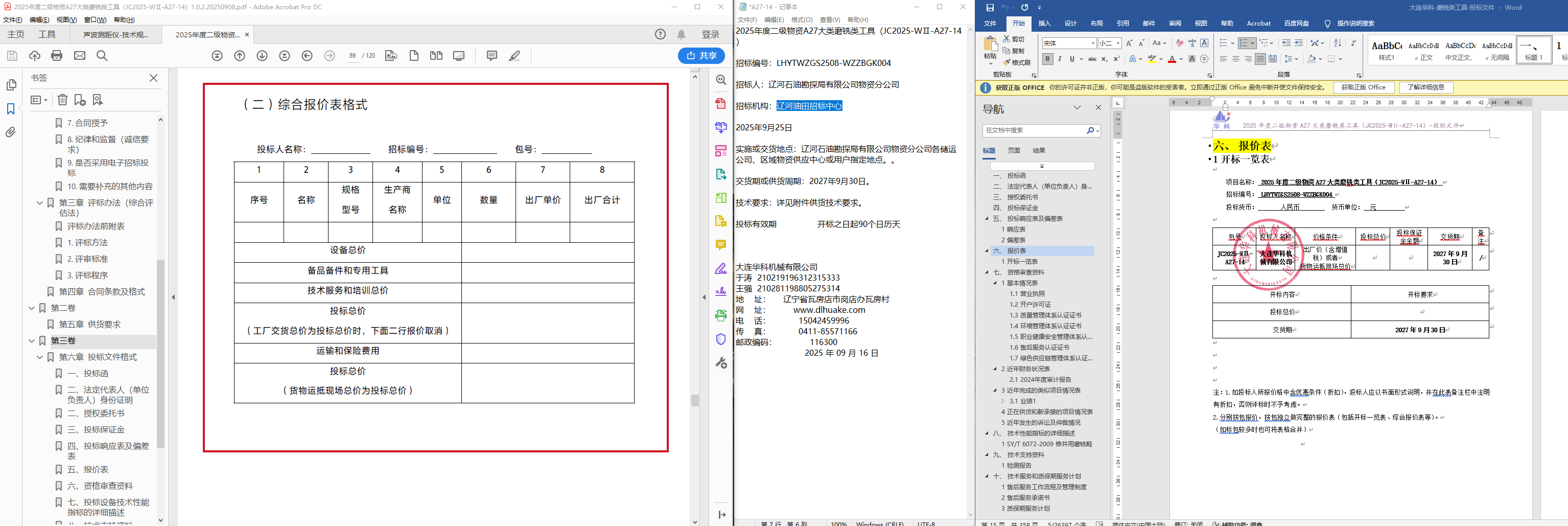The width and height of the screenshot is (1568, 526).
Task: Open navigation pane options chevron in Word
Action: [1078, 108]
